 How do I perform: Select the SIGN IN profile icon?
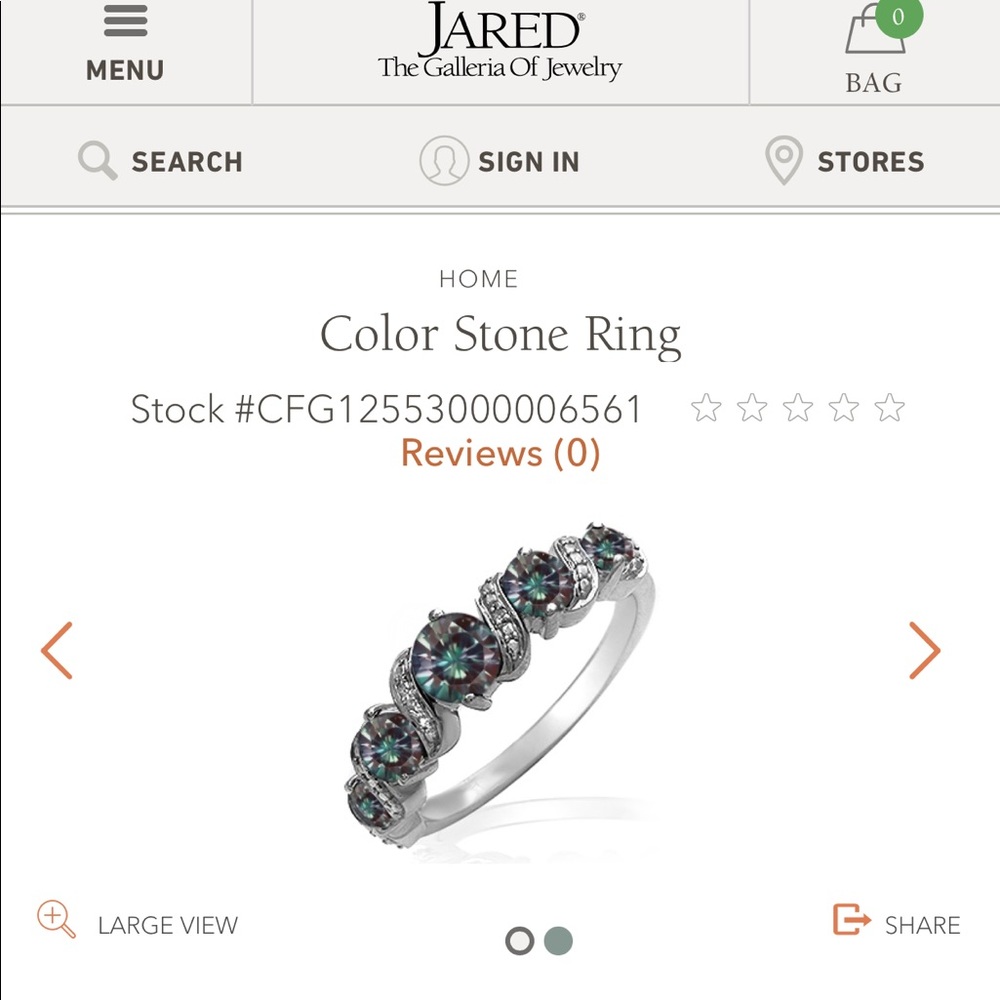(442, 160)
